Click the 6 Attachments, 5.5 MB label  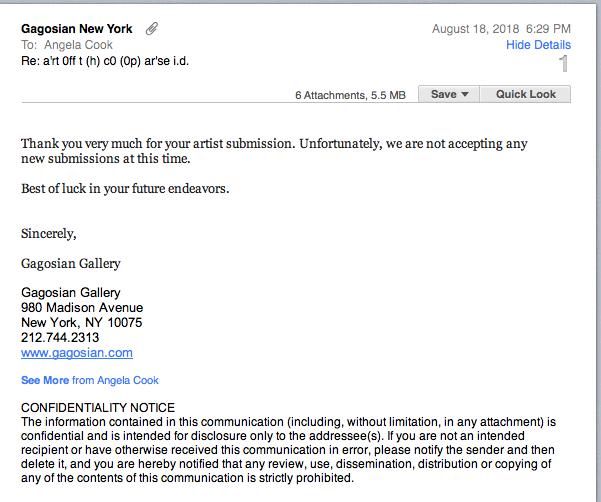click(x=350, y=95)
